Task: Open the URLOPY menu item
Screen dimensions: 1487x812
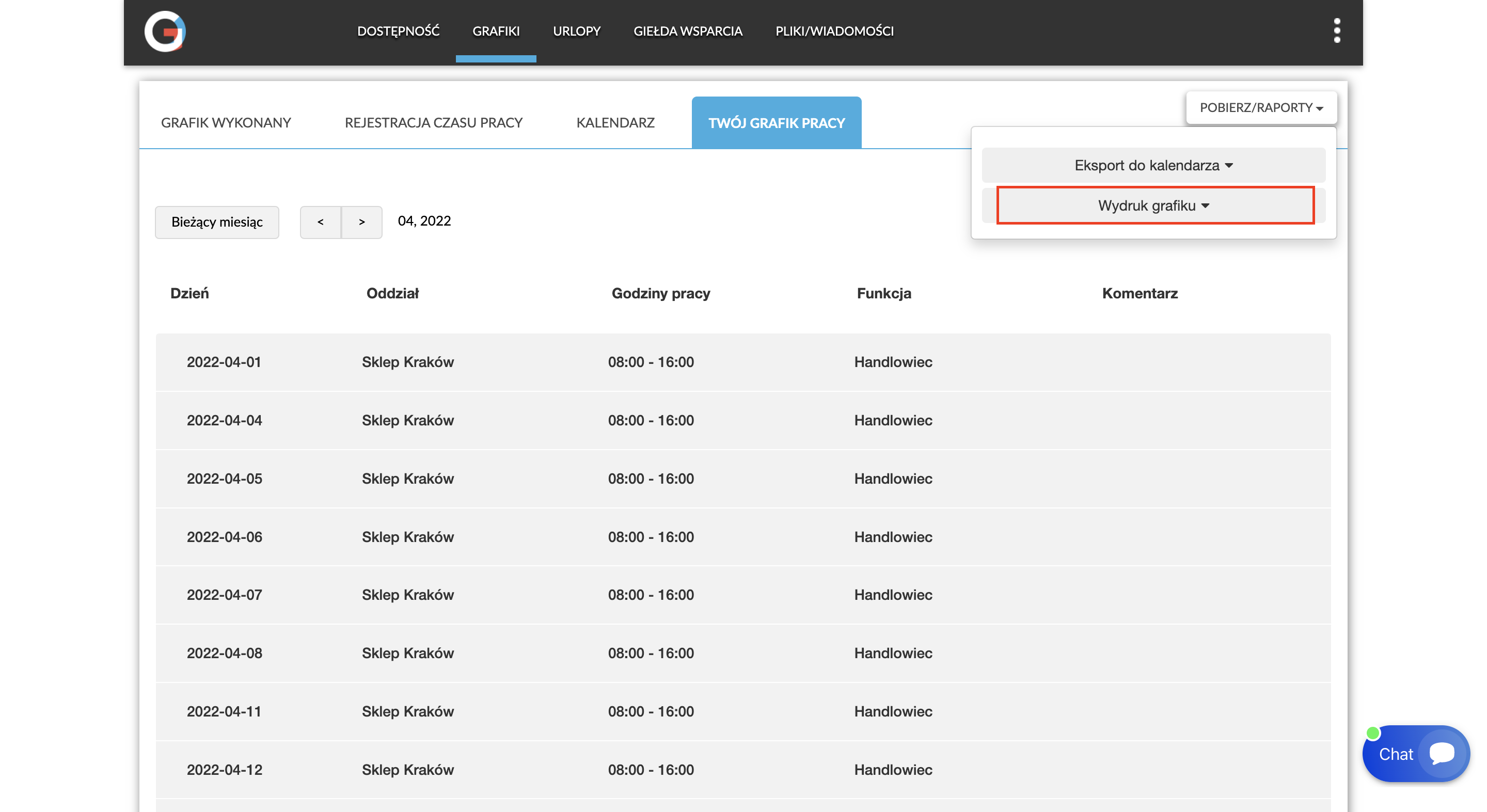Action: click(x=576, y=31)
